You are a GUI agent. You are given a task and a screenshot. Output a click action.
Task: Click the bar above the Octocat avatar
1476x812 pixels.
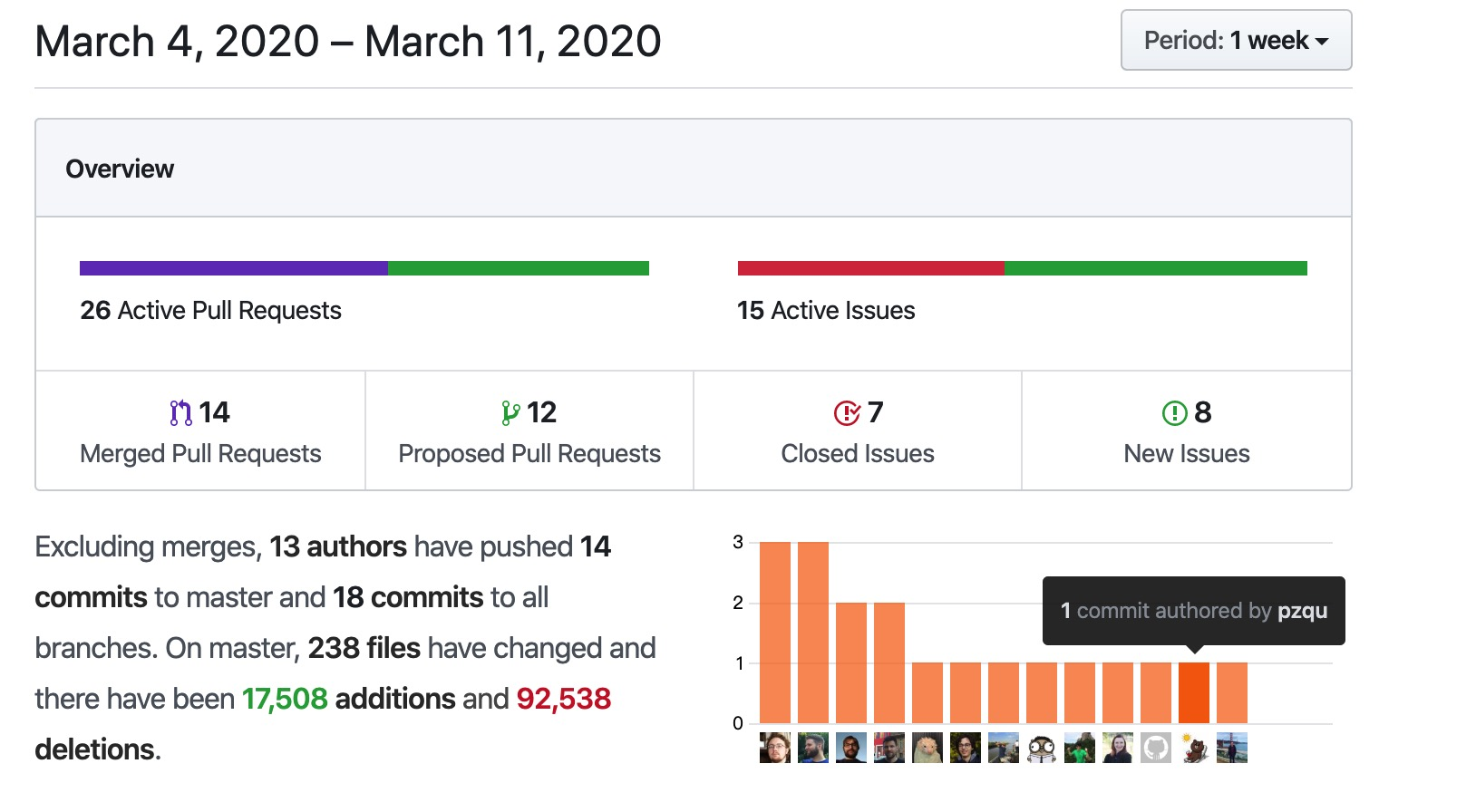click(x=1156, y=692)
